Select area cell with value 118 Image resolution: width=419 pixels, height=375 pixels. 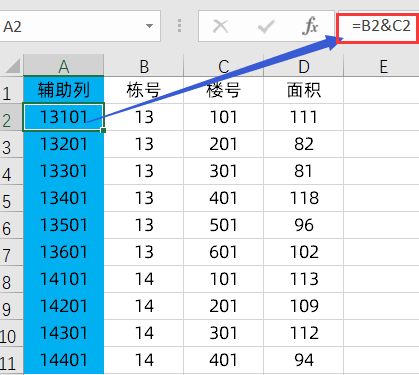(x=304, y=198)
